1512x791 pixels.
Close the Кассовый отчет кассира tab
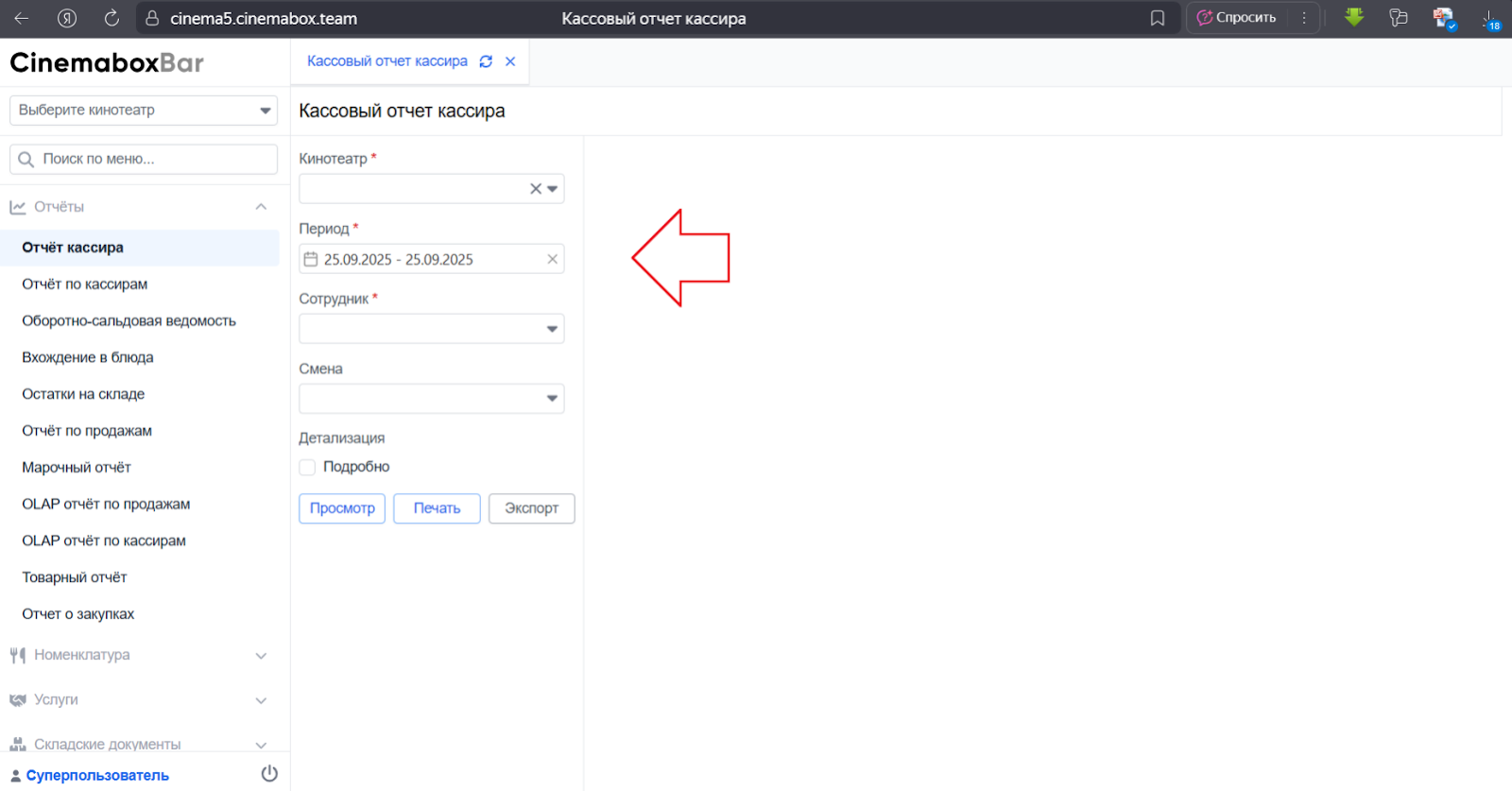pyautogui.click(x=510, y=61)
